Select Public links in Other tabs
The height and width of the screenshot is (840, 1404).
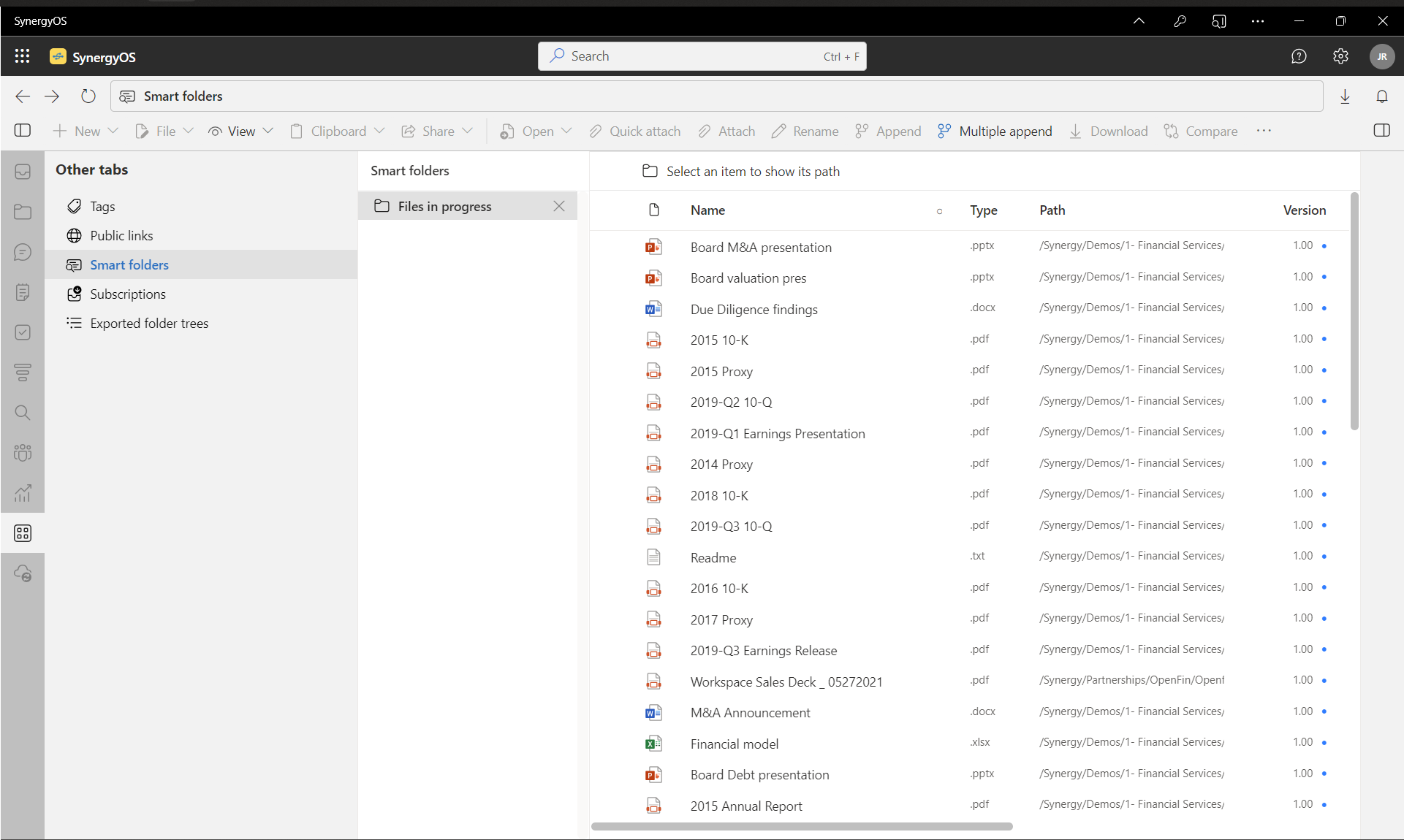121,236
